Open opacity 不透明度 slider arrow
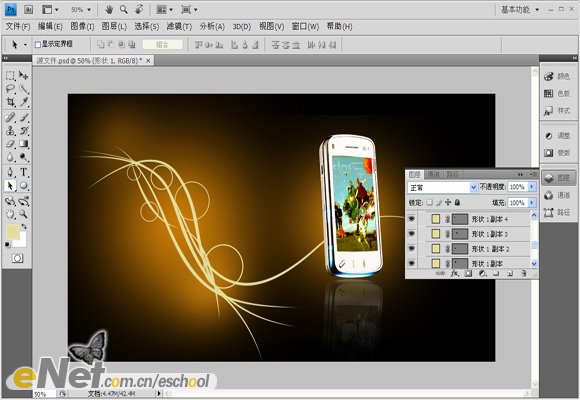This screenshot has height=400, width=580. tap(532, 187)
